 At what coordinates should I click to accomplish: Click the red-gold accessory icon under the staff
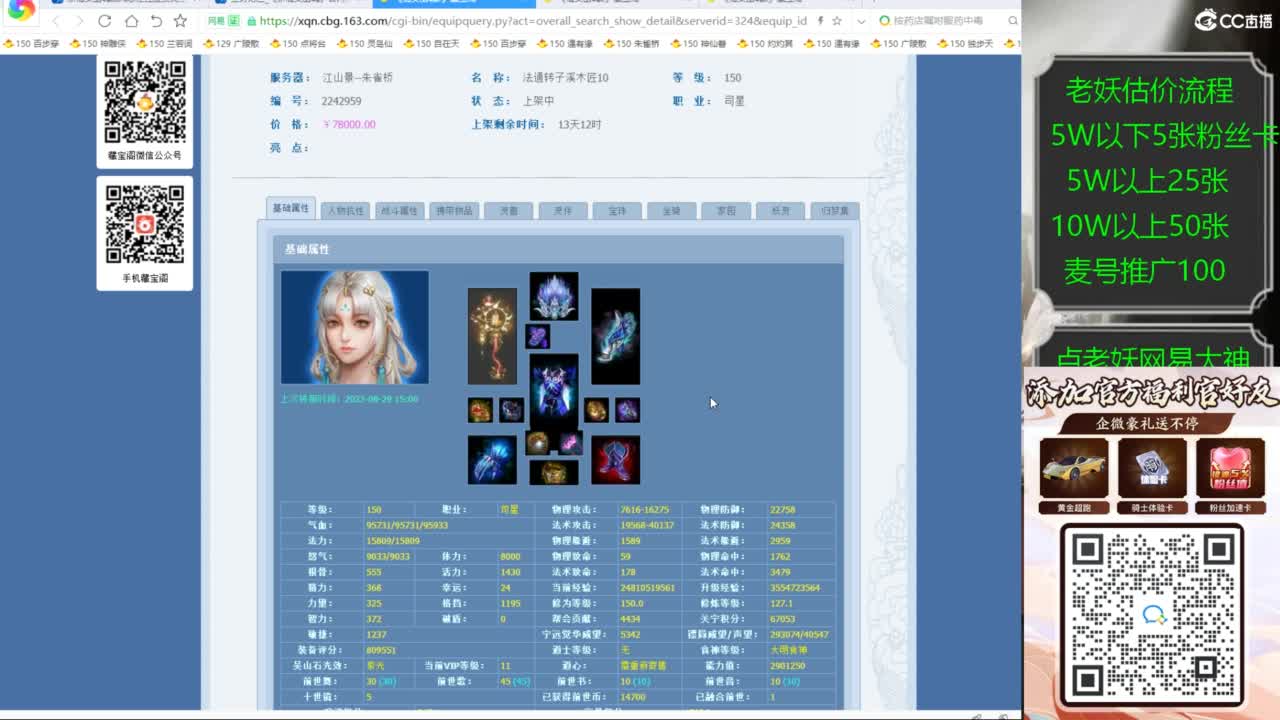(x=480, y=410)
